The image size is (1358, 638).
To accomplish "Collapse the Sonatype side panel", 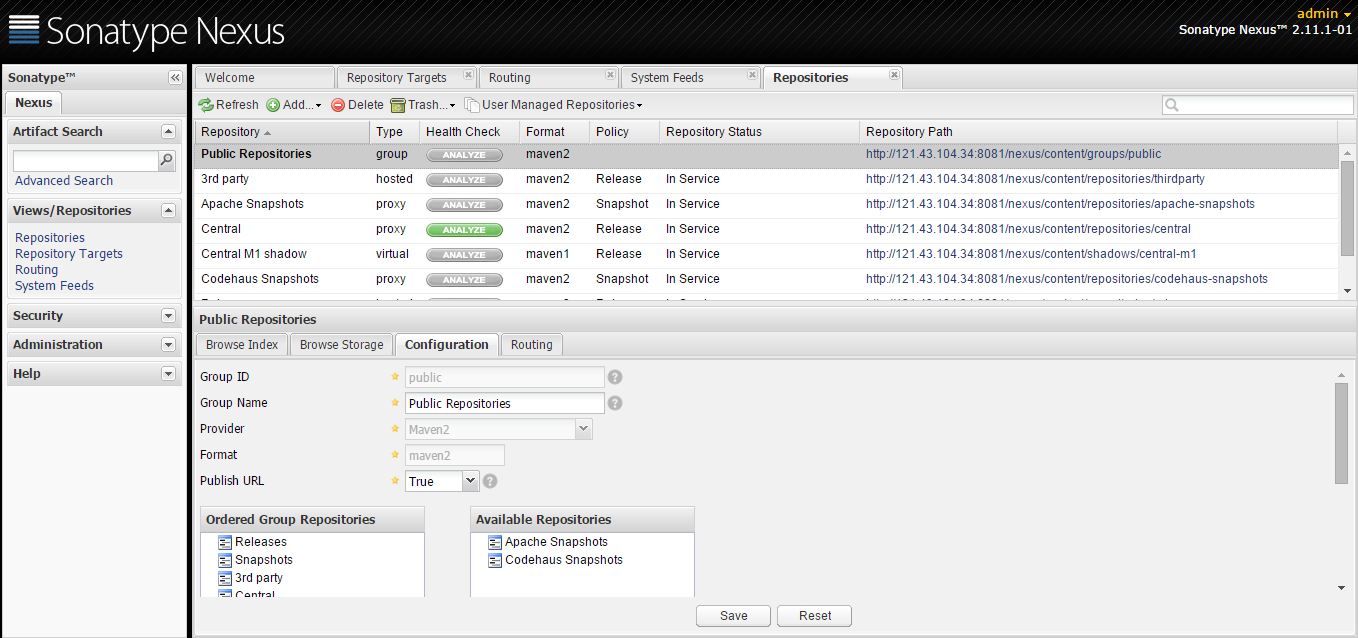I will [175, 78].
